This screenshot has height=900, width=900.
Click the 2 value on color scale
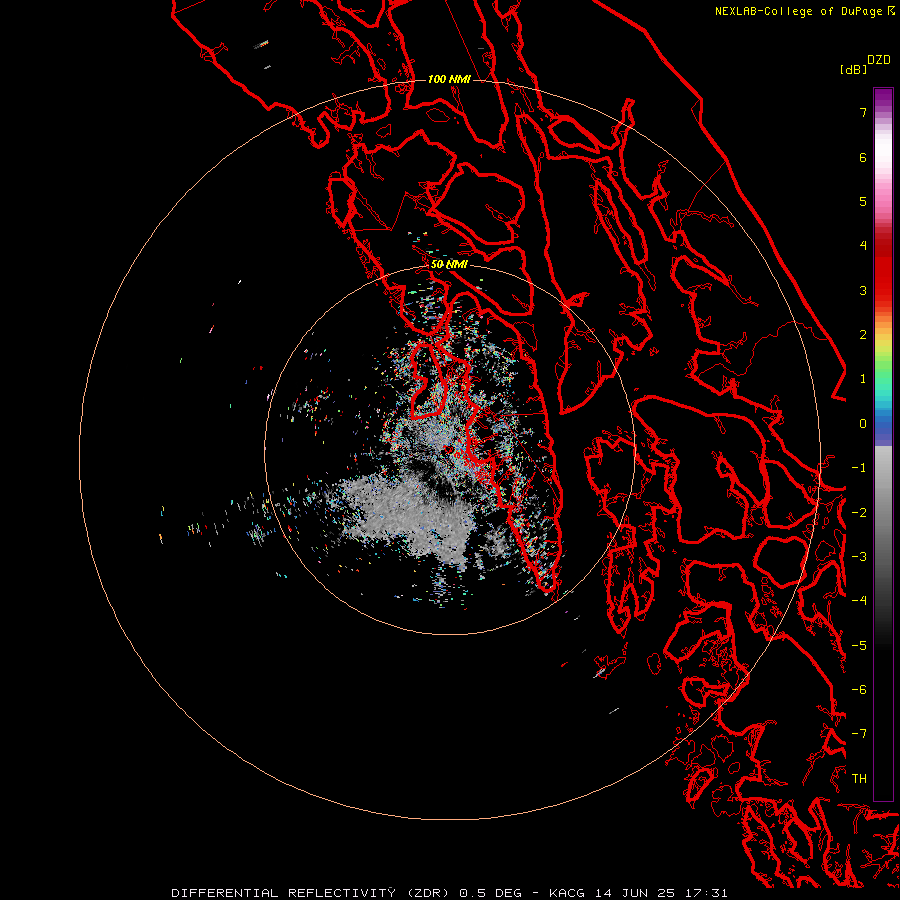(863, 335)
